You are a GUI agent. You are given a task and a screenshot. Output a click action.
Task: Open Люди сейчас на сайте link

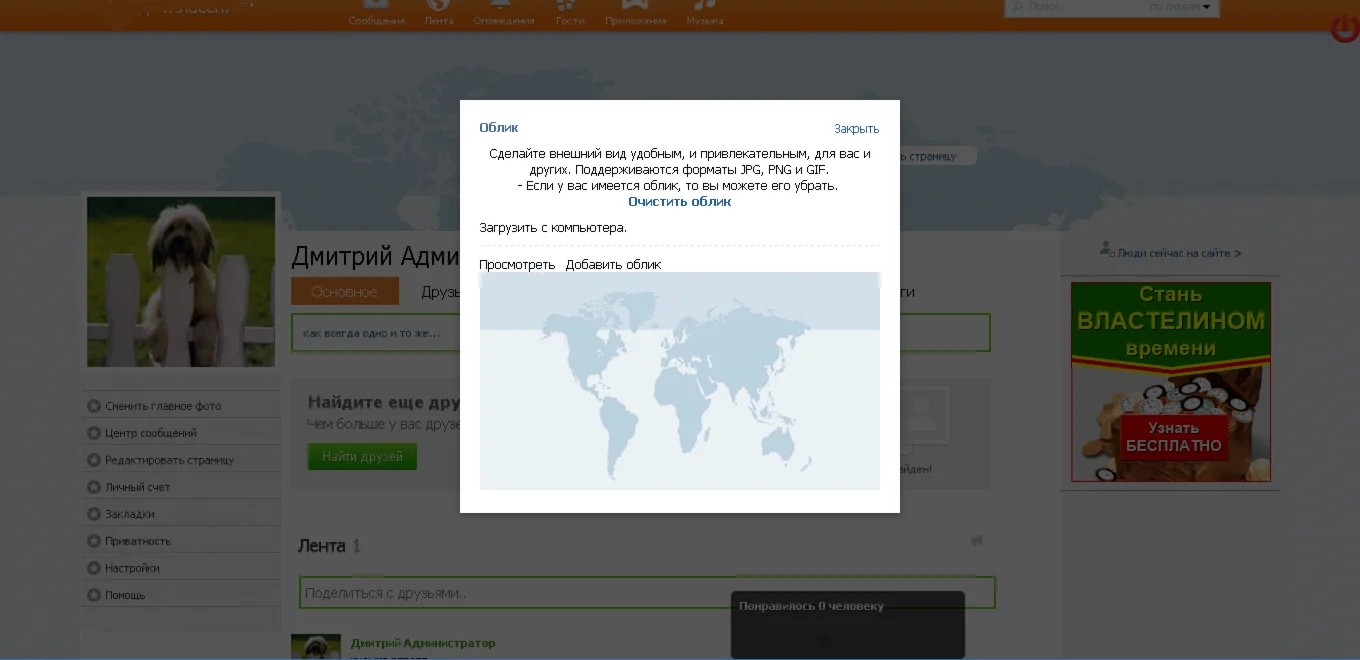pos(1179,253)
